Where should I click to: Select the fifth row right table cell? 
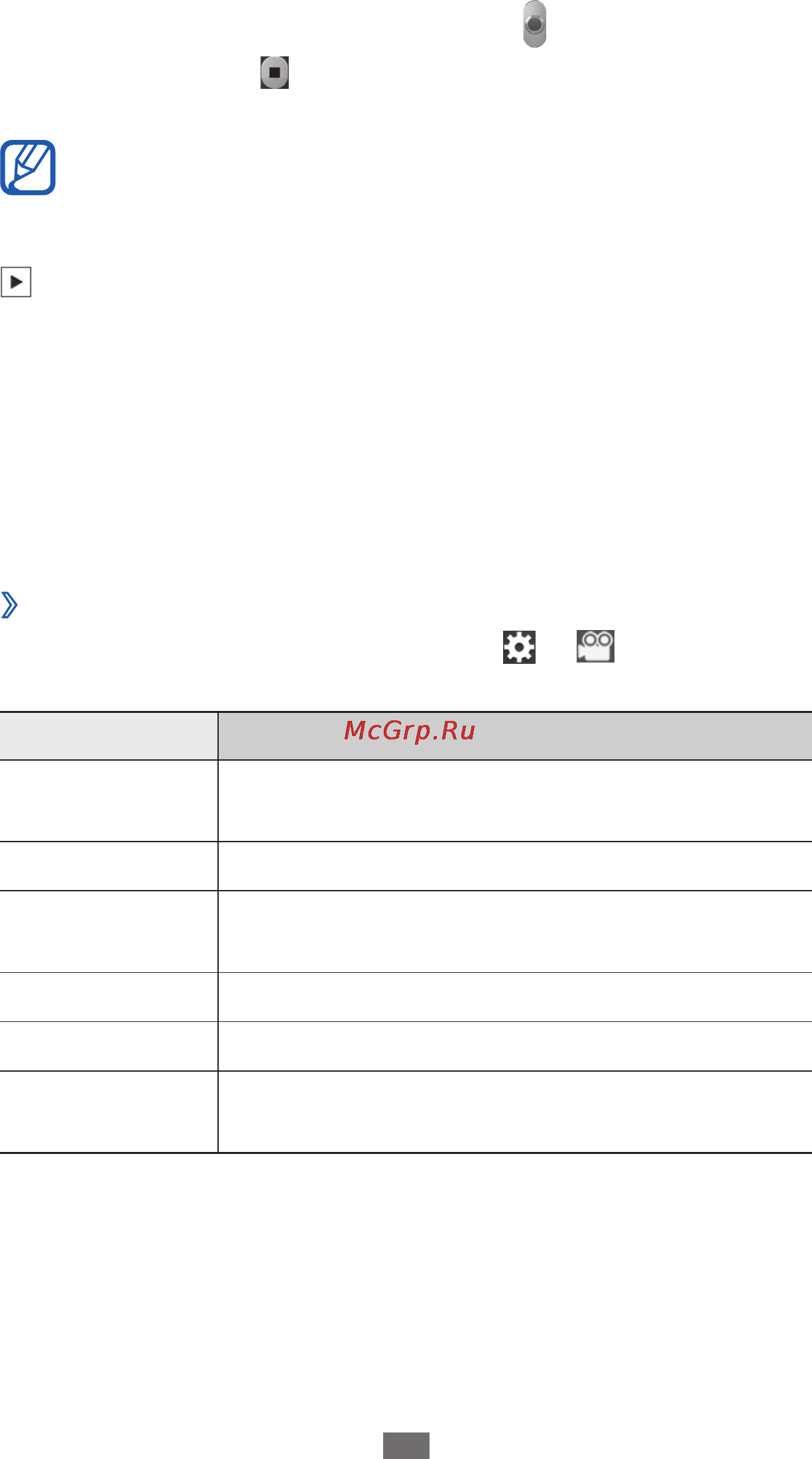pyautogui.click(x=515, y=1046)
